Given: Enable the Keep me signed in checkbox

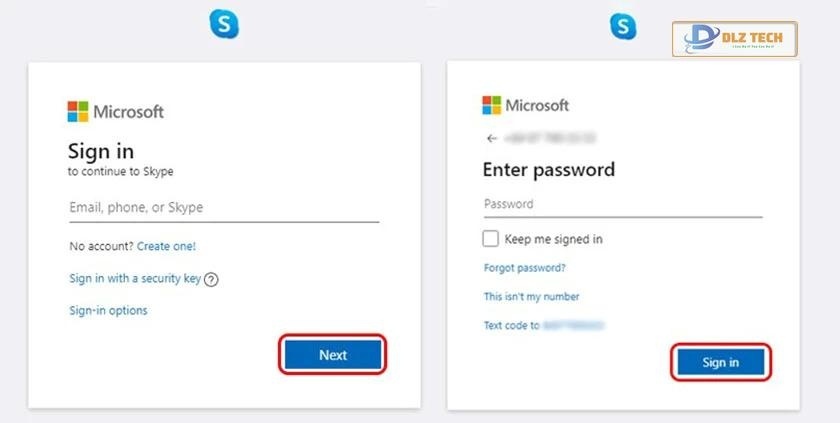Looking at the screenshot, I should [x=491, y=239].
